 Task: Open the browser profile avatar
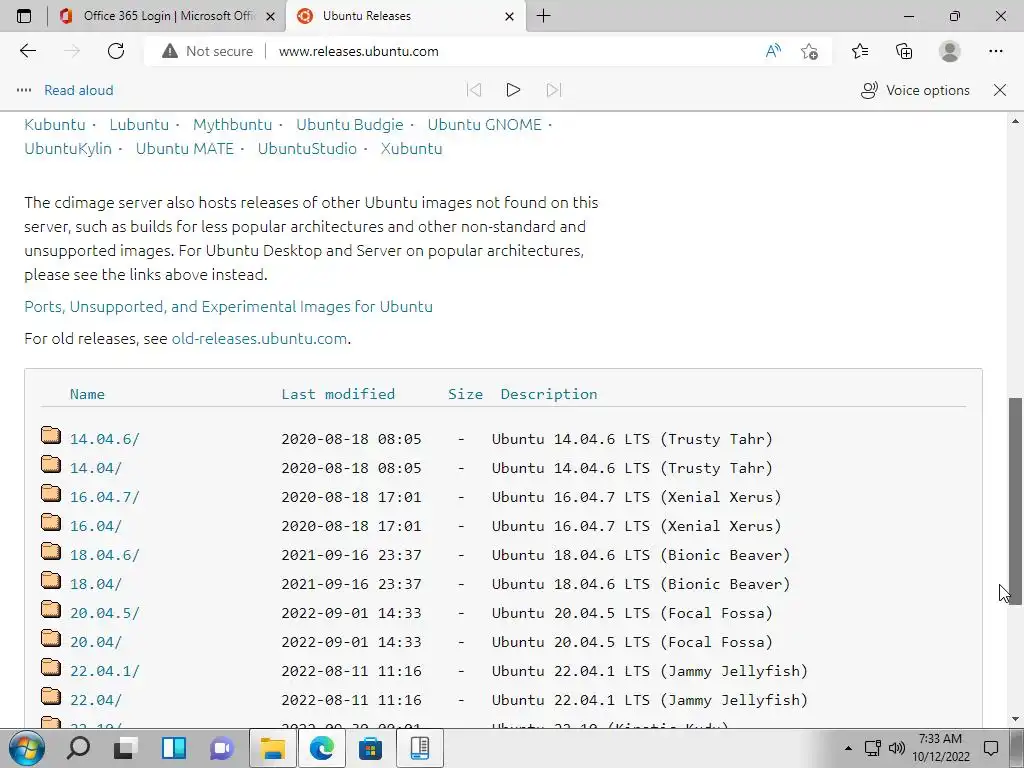click(950, 51)
